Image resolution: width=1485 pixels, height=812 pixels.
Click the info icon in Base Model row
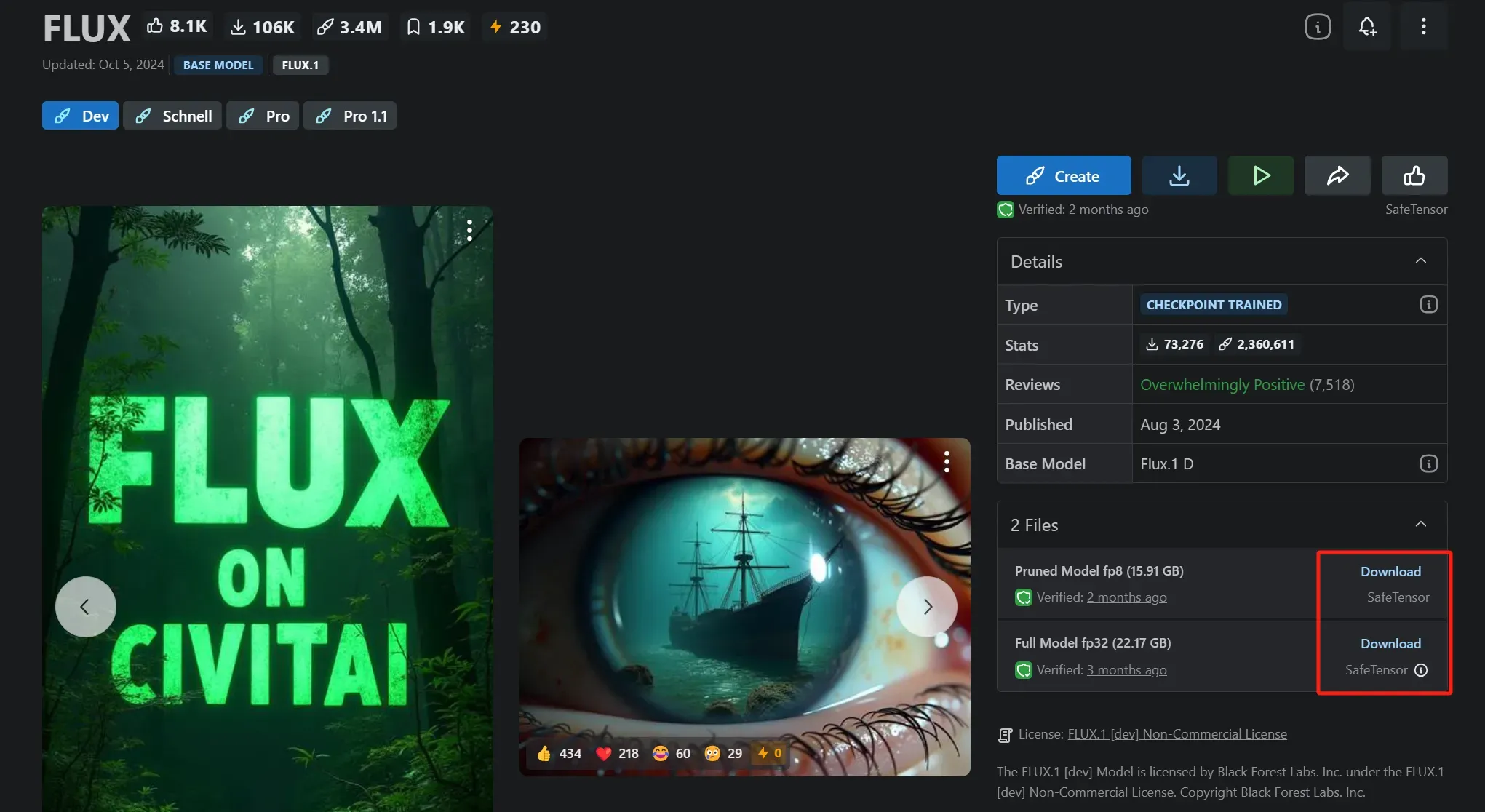tap(1429, 463)
